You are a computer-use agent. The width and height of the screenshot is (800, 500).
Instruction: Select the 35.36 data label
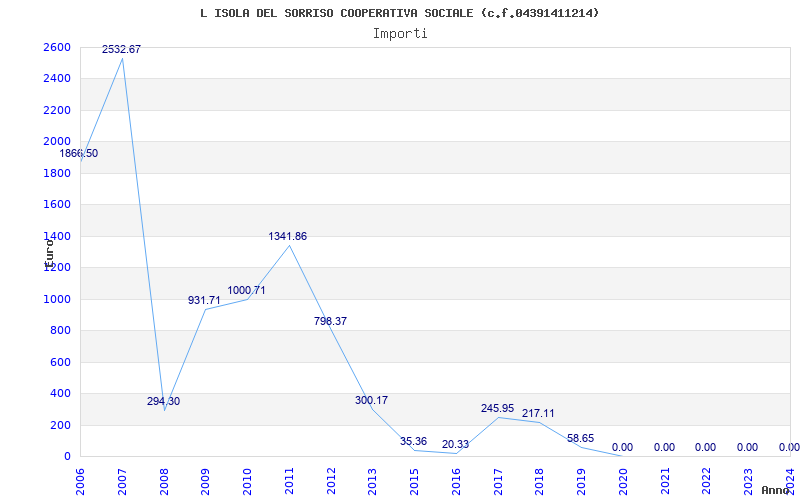(x=413, y=442)
